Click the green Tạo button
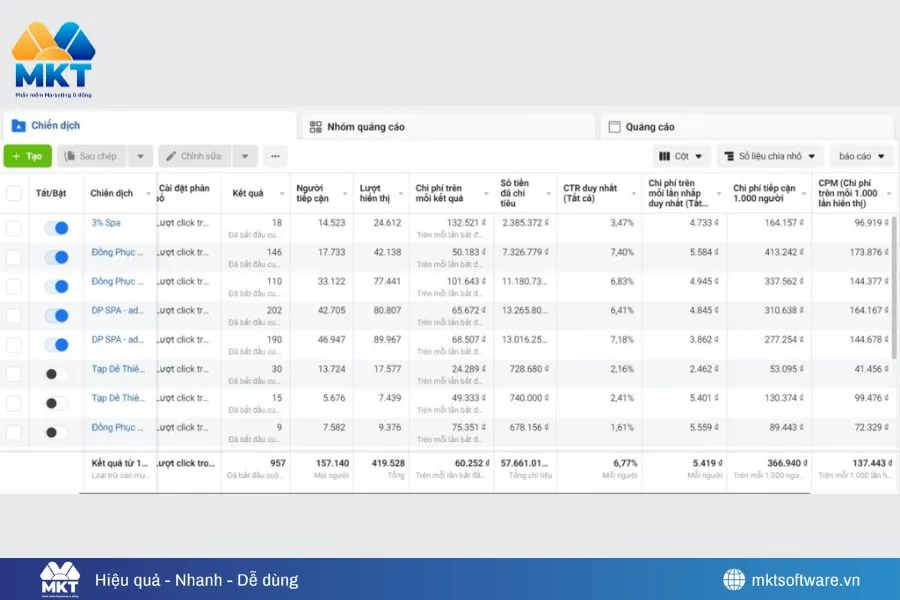This screenshot has width=900, height=600. (x=26, y=155)
